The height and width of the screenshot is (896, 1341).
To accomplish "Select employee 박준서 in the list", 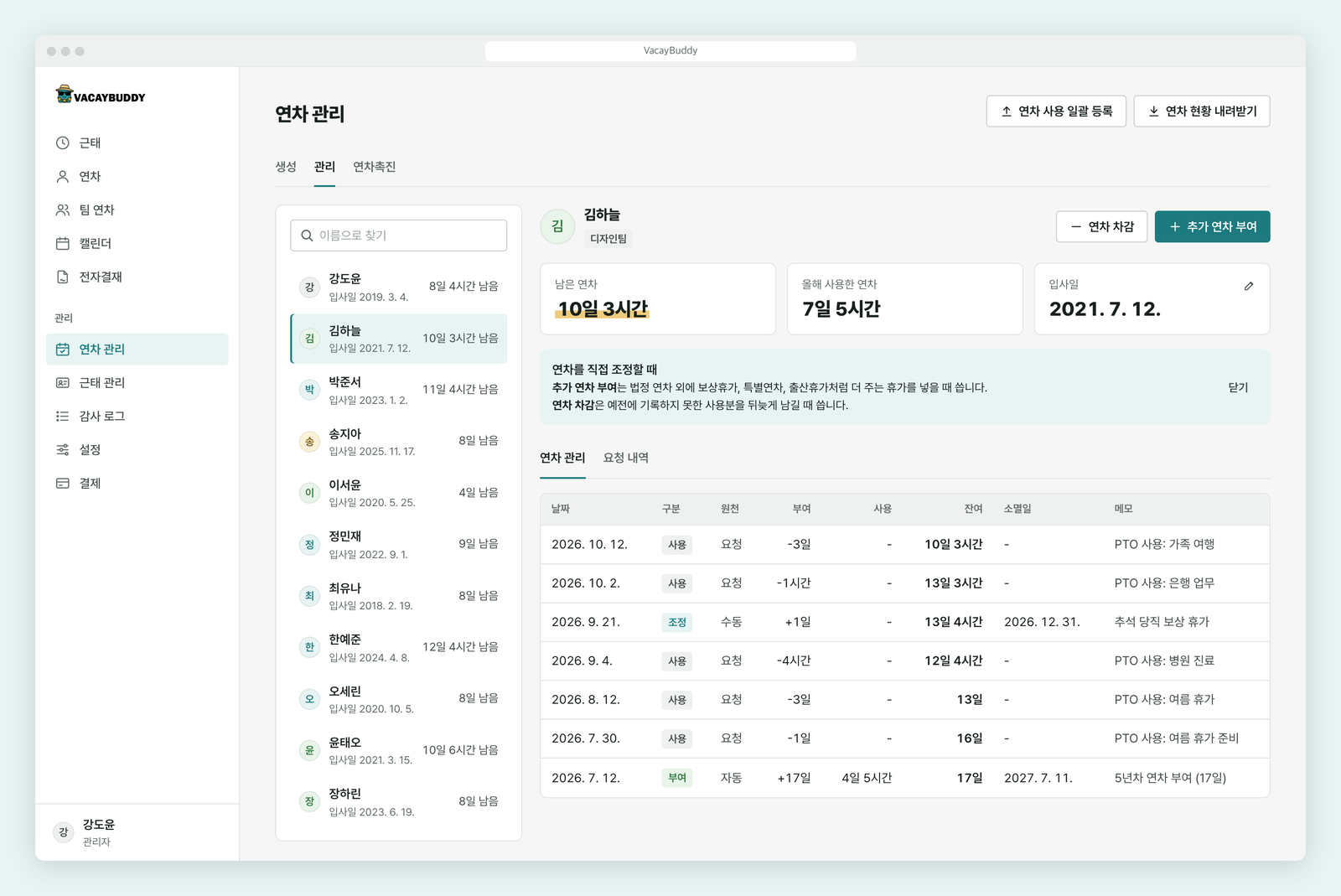I will click(x=399, y=391).
